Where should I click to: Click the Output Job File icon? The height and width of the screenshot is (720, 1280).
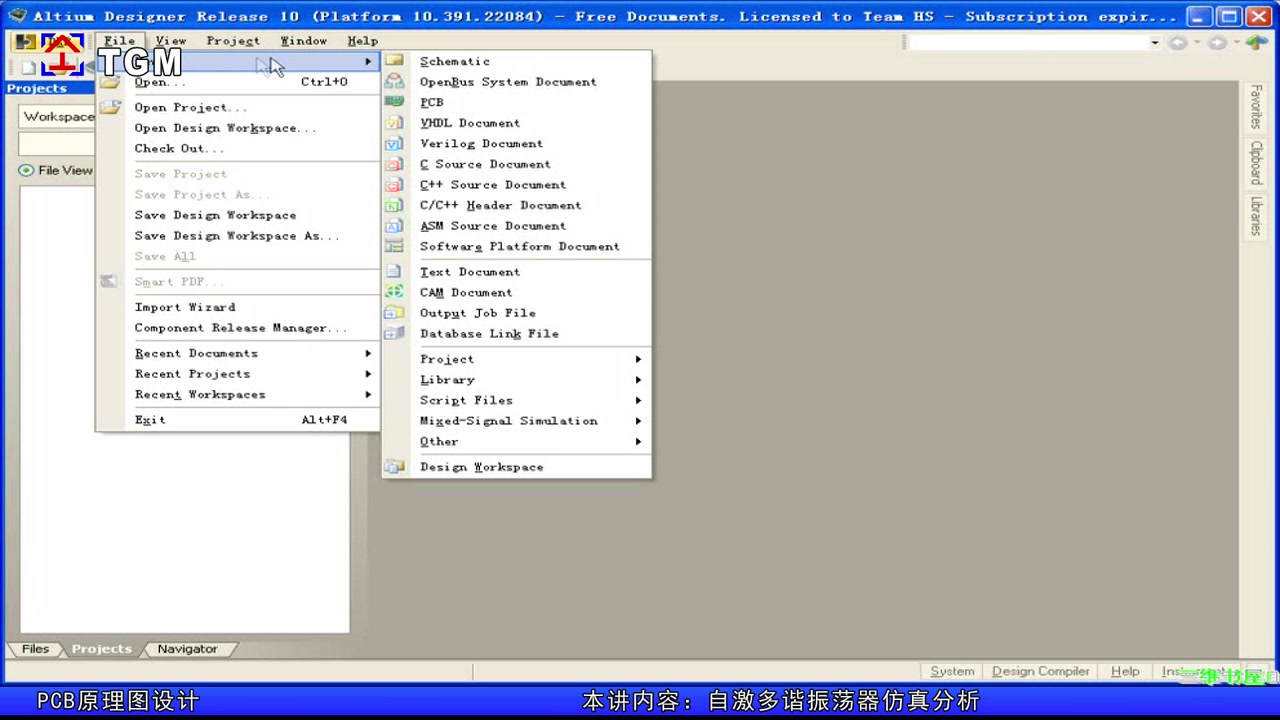click(395, 313)
